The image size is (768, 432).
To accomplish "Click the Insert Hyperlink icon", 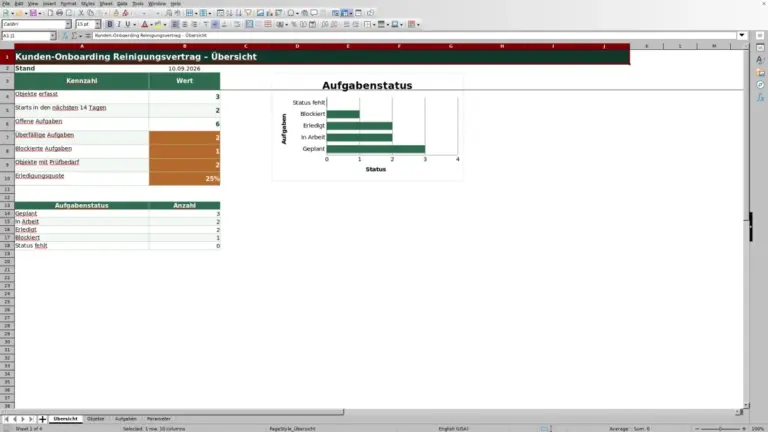I will coord(304,13).
